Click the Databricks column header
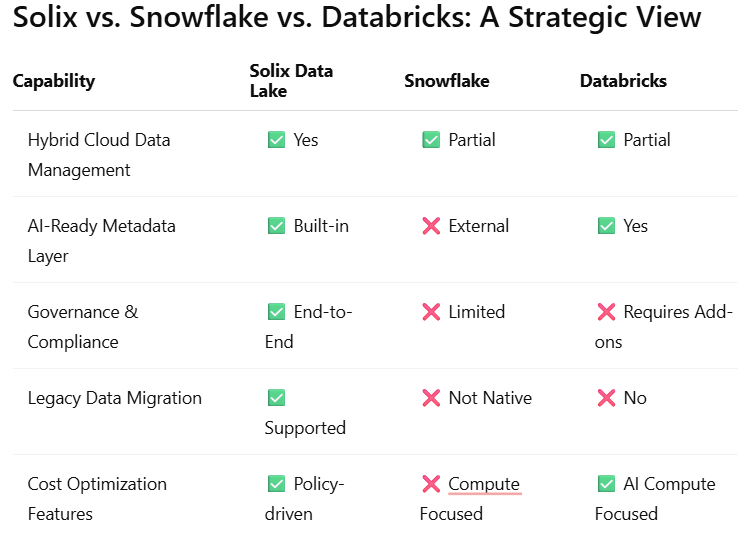The height and width of the screenshot is (537, 745). 623,81
